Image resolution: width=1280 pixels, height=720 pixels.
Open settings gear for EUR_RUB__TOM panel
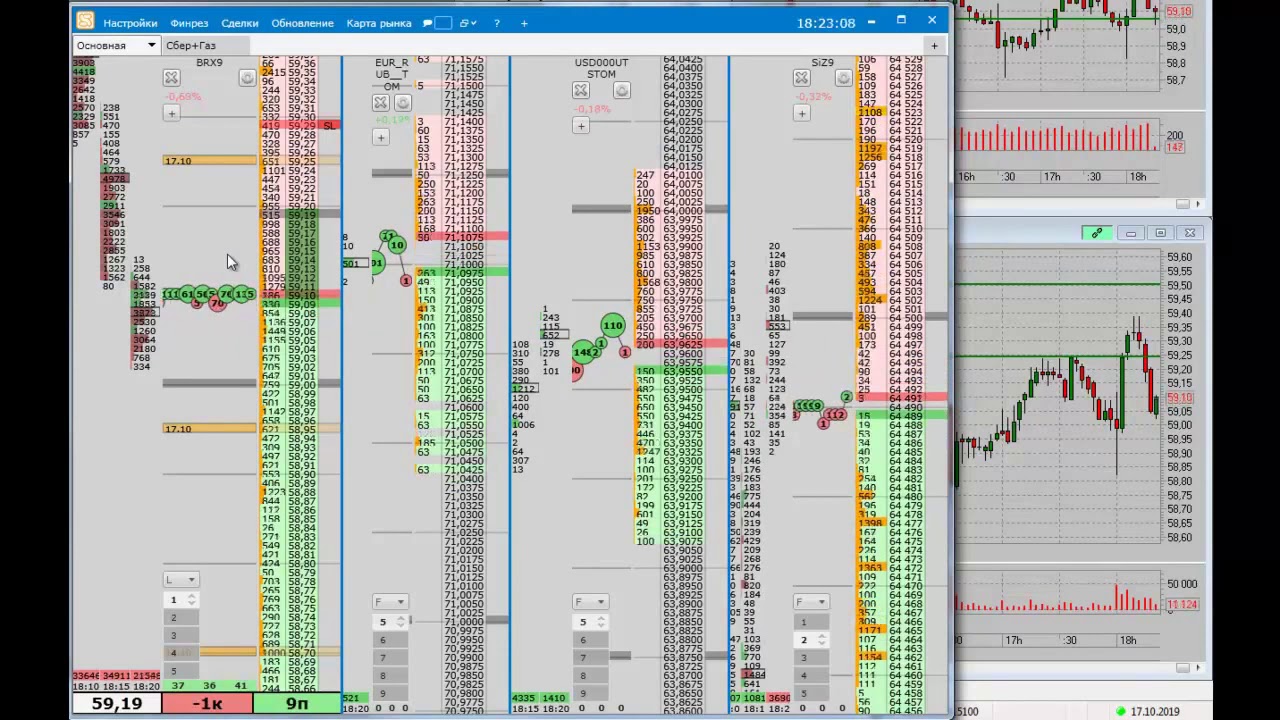click(402, 103)
